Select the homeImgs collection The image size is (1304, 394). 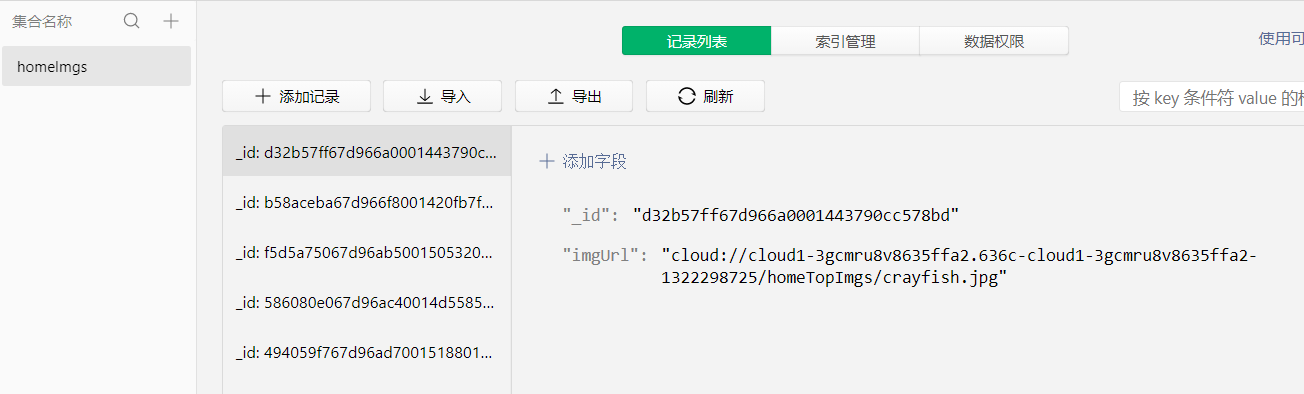(96, 66)
